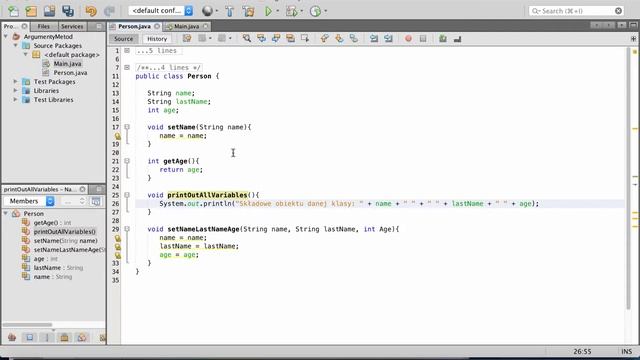Select Person.java in the project tree
The height and width of the screenshot is (360, 640).
(x=70, y=73)
